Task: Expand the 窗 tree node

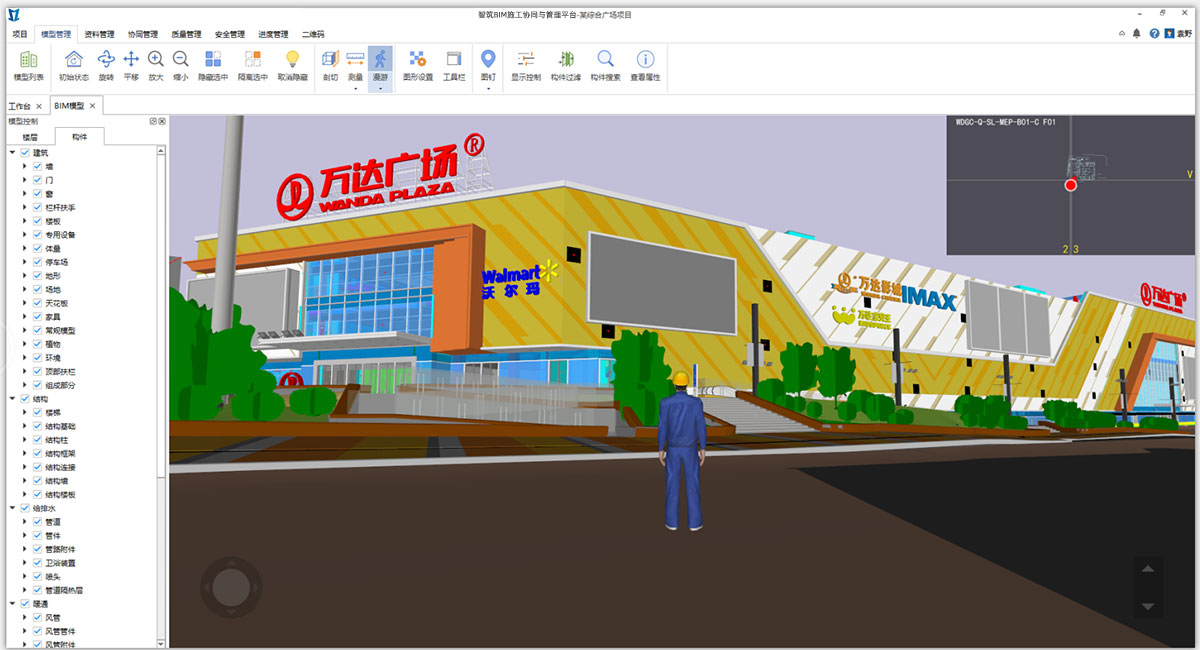Action: [25, 194]
